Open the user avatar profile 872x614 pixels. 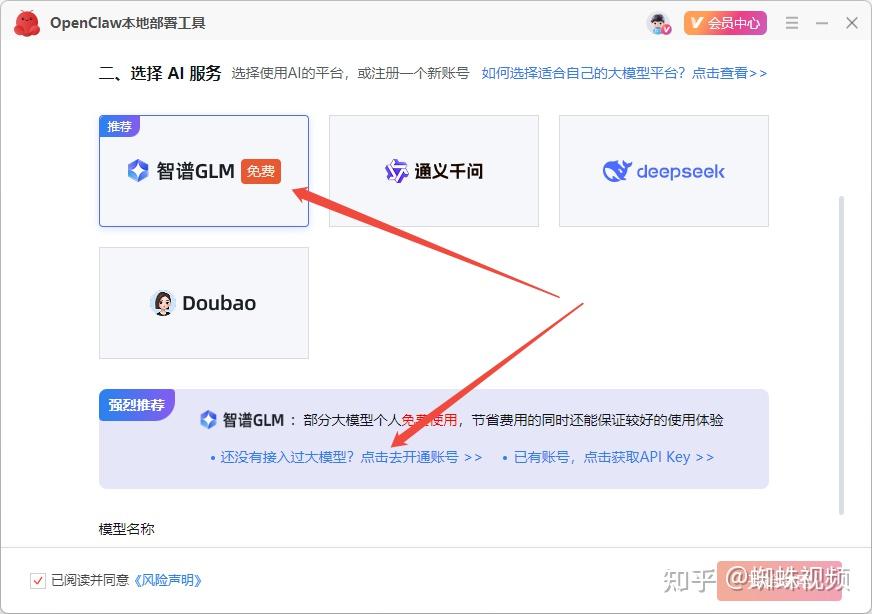659,23
